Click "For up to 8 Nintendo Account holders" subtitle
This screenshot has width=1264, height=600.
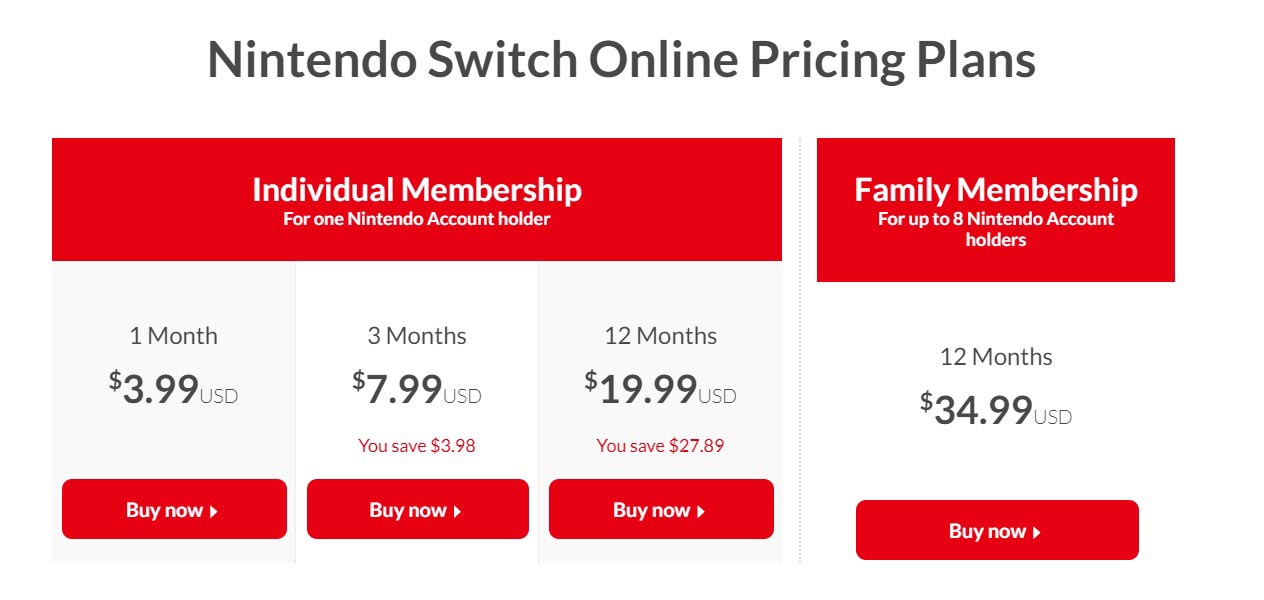point(995,229)
